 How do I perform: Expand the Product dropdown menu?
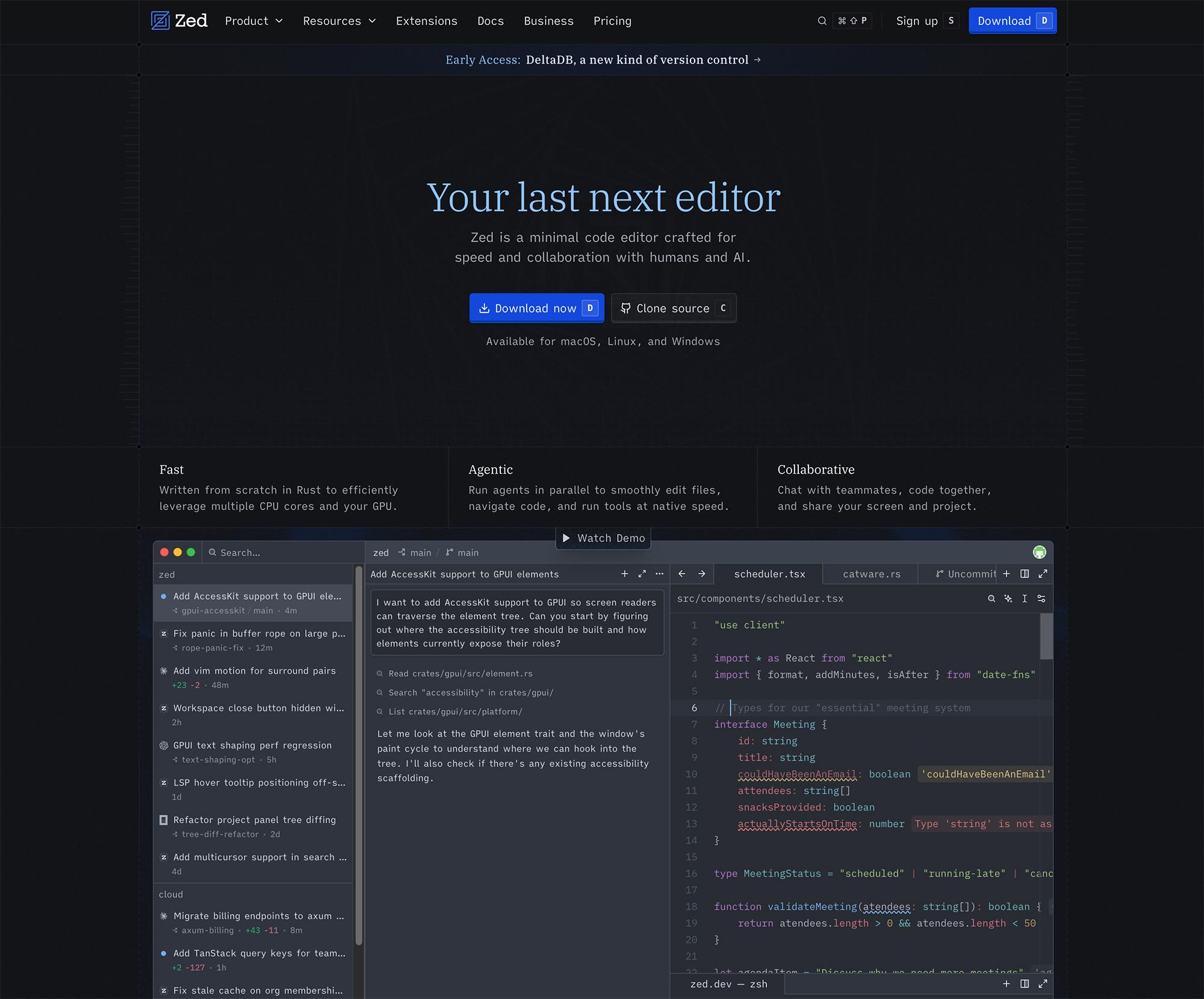(x=253, y=21)
